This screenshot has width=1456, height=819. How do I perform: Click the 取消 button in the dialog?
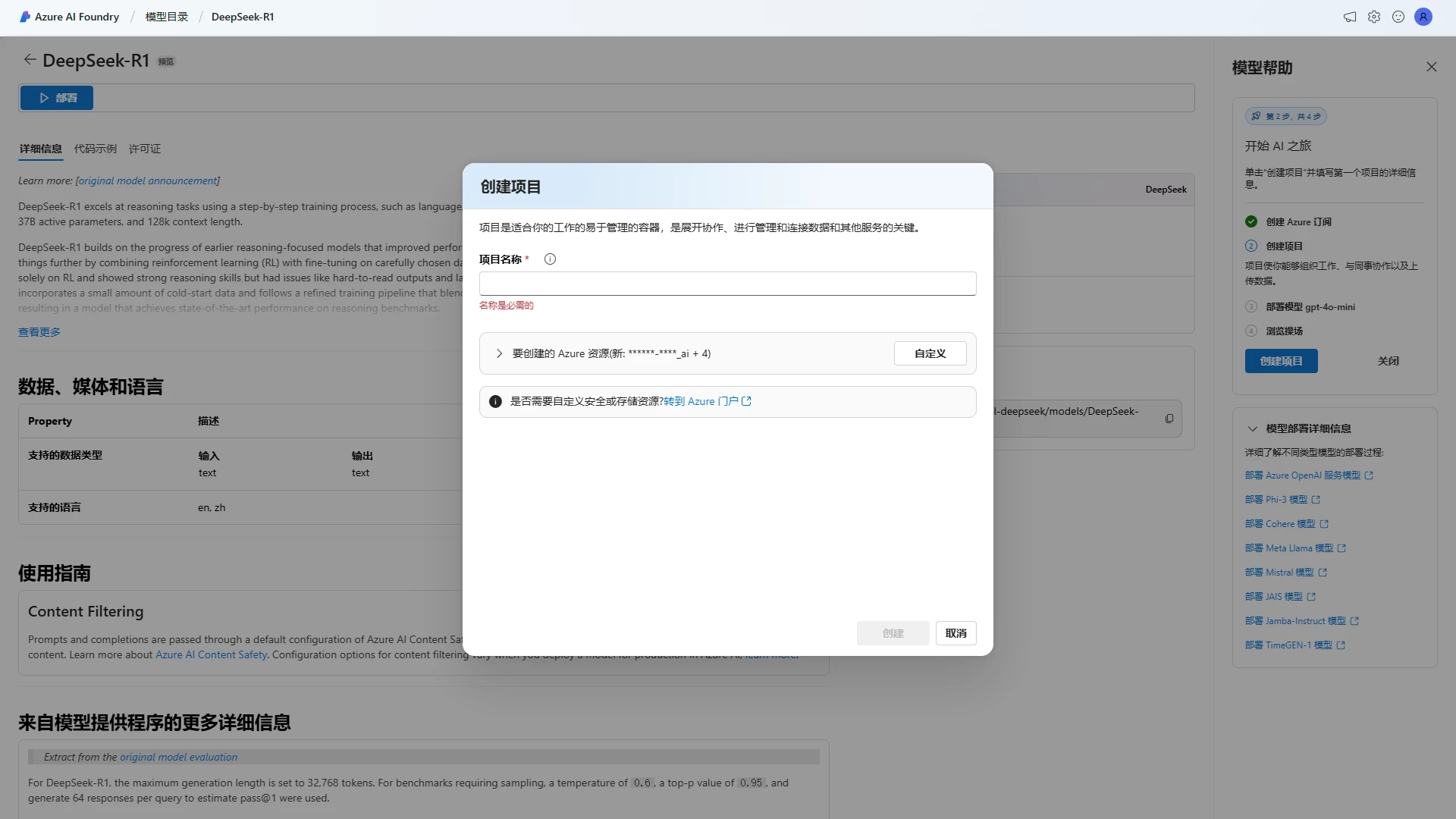click(955, 632)
